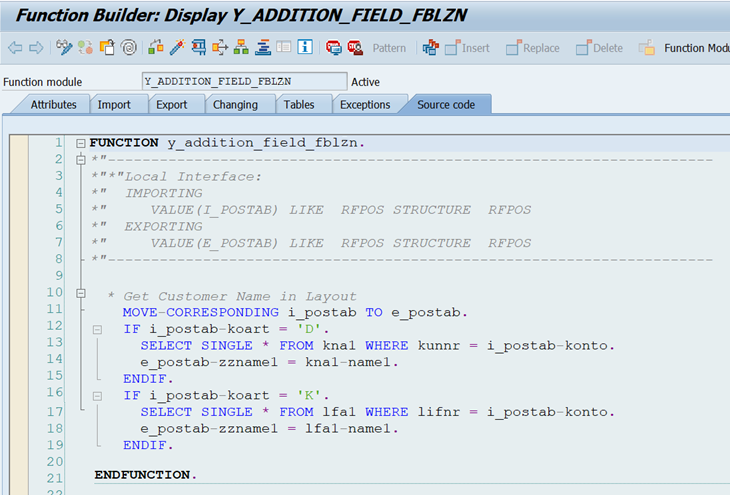Click the Function module name field
The width and height of the screenshot is (730, 495).
click(244, 81)
